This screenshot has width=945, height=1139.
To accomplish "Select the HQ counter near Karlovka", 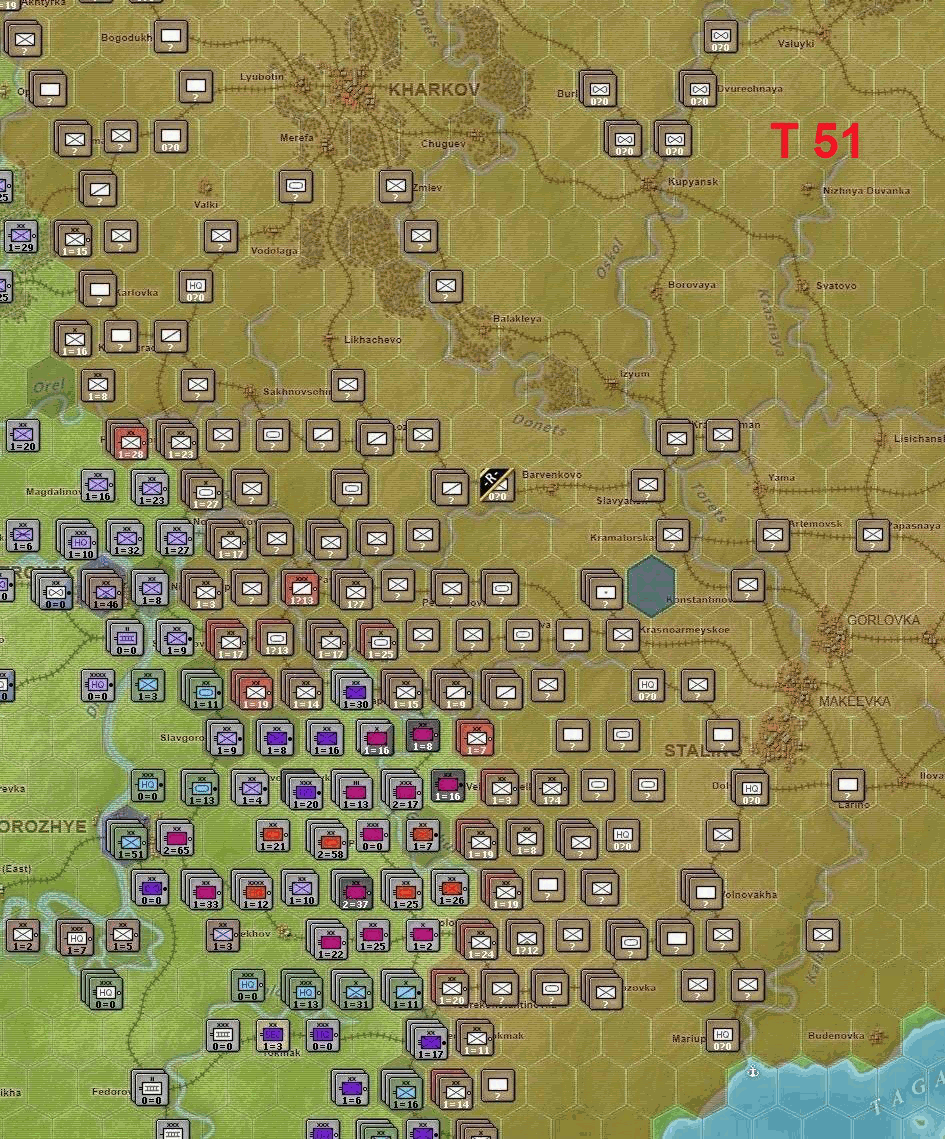I will click(x=196, y=288).
